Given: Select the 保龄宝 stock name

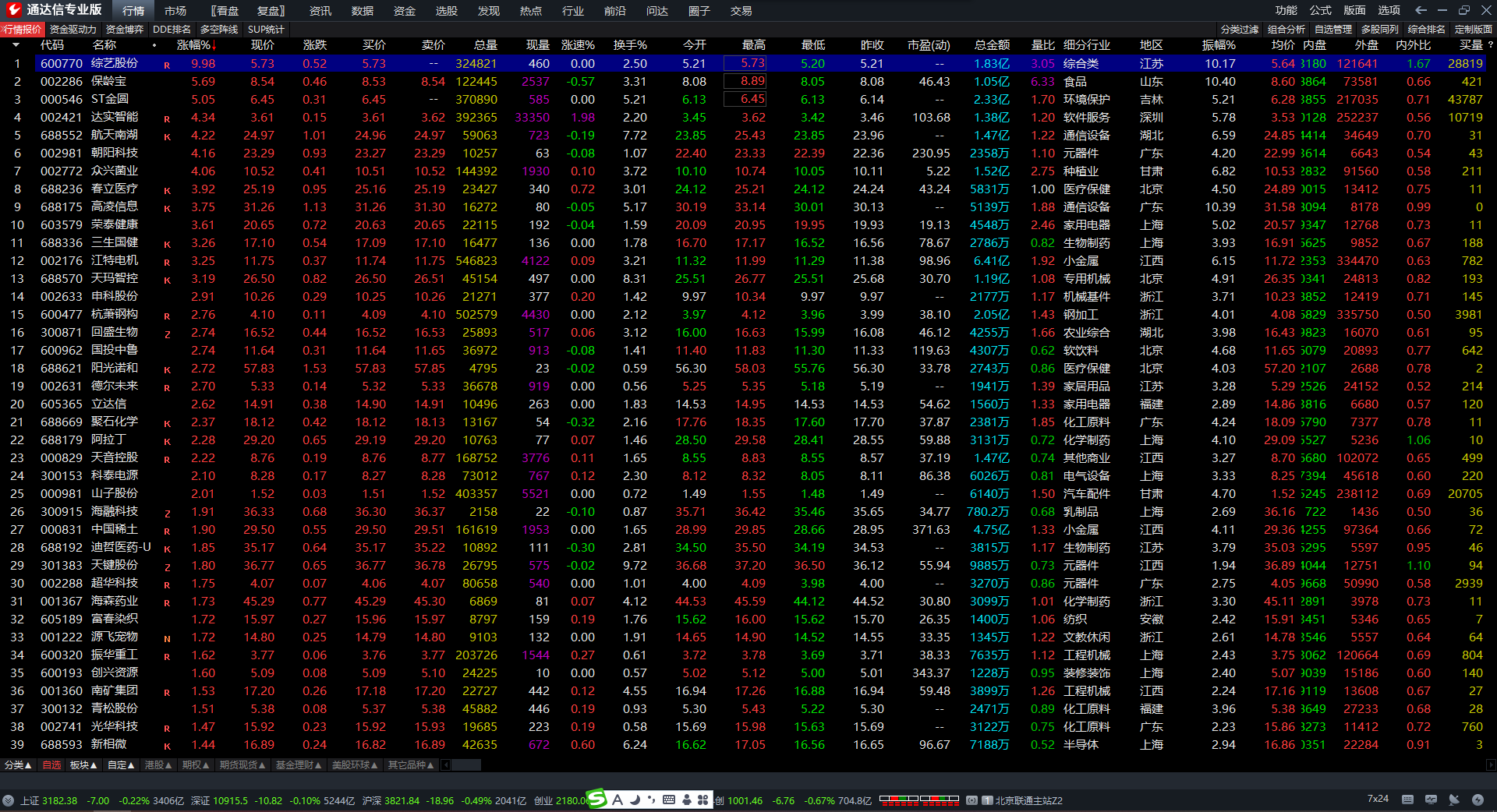Looking at the screenshot, I should (108, 81).
